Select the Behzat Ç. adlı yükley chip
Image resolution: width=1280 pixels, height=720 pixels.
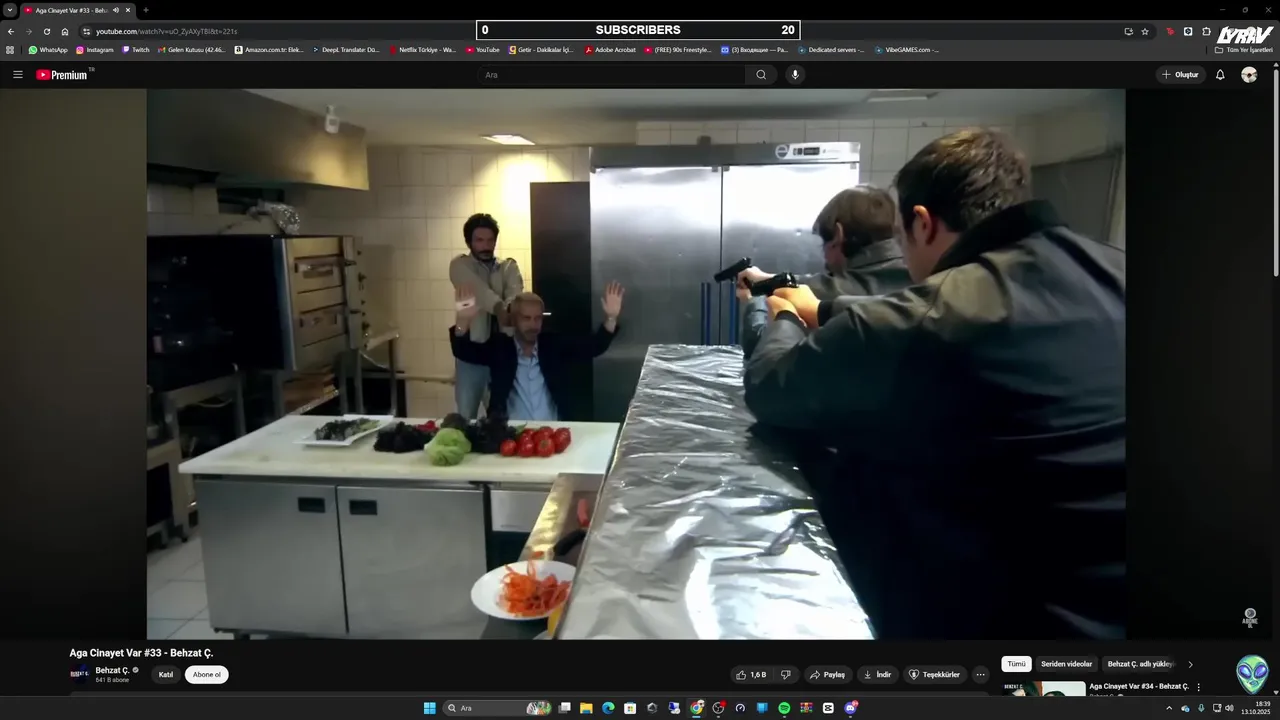1140,664
